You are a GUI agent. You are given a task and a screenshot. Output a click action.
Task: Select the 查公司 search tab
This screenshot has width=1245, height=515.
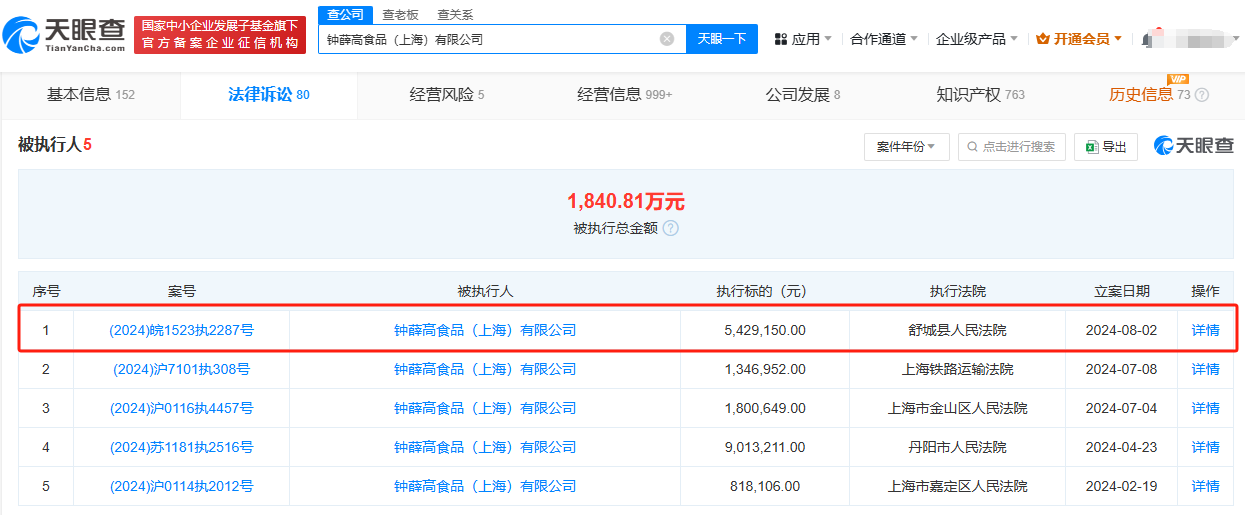click(x=347, y=14)
